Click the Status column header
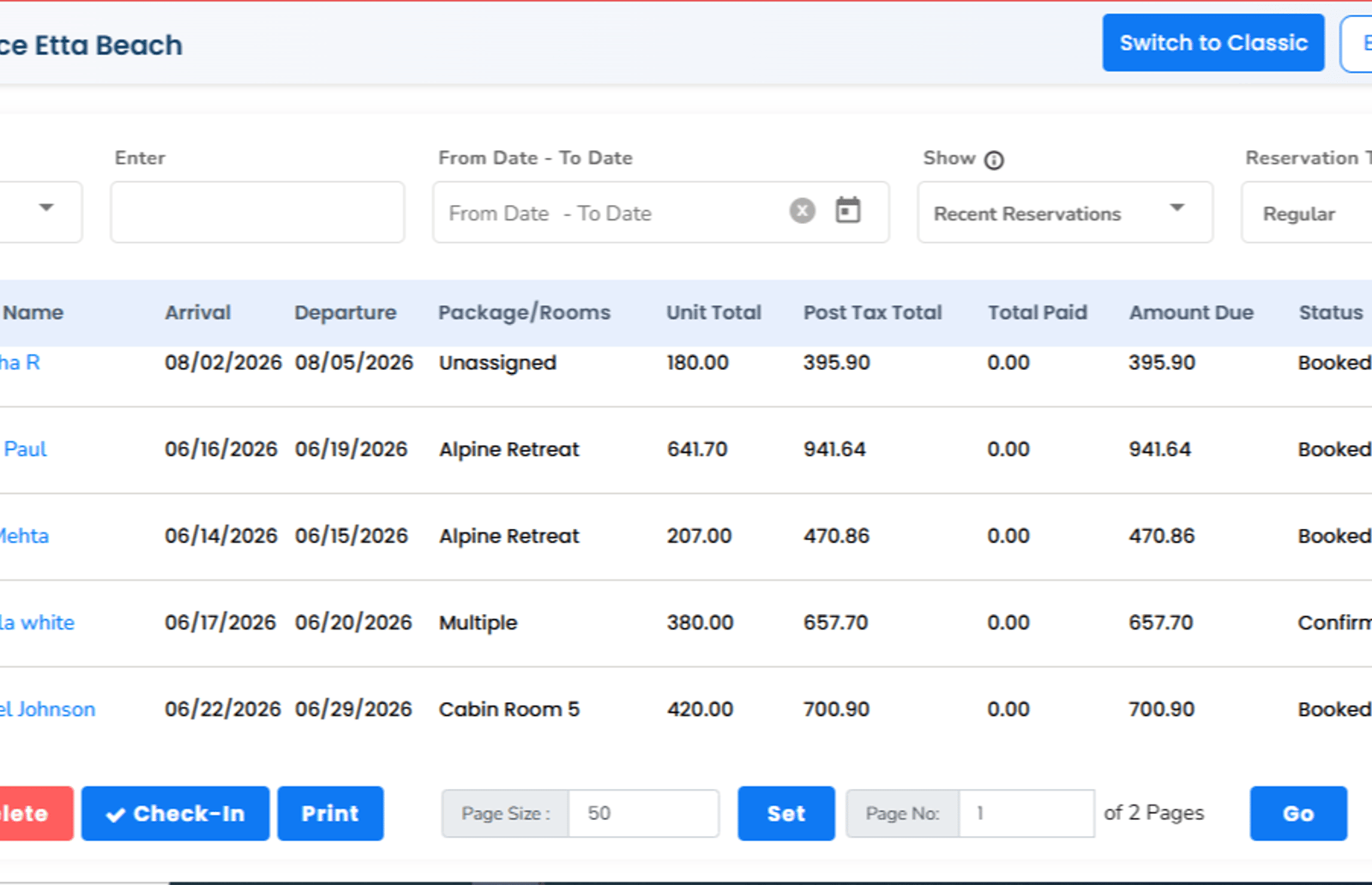 (1330, 312)
